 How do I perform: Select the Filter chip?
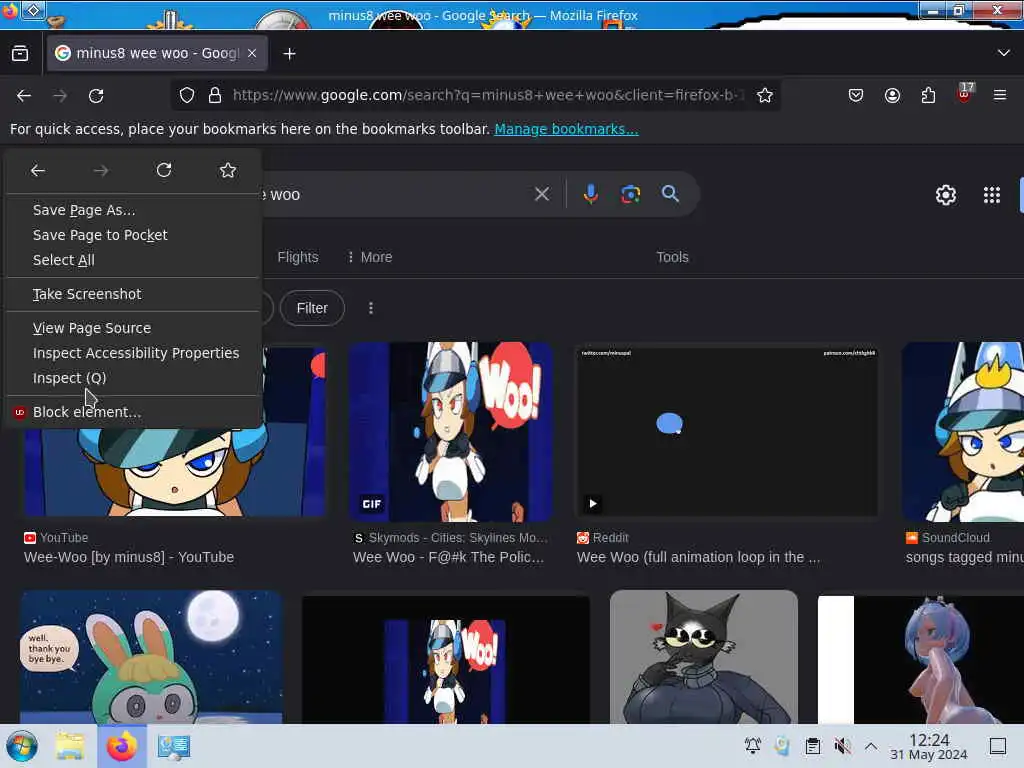(x=312, y=308)
